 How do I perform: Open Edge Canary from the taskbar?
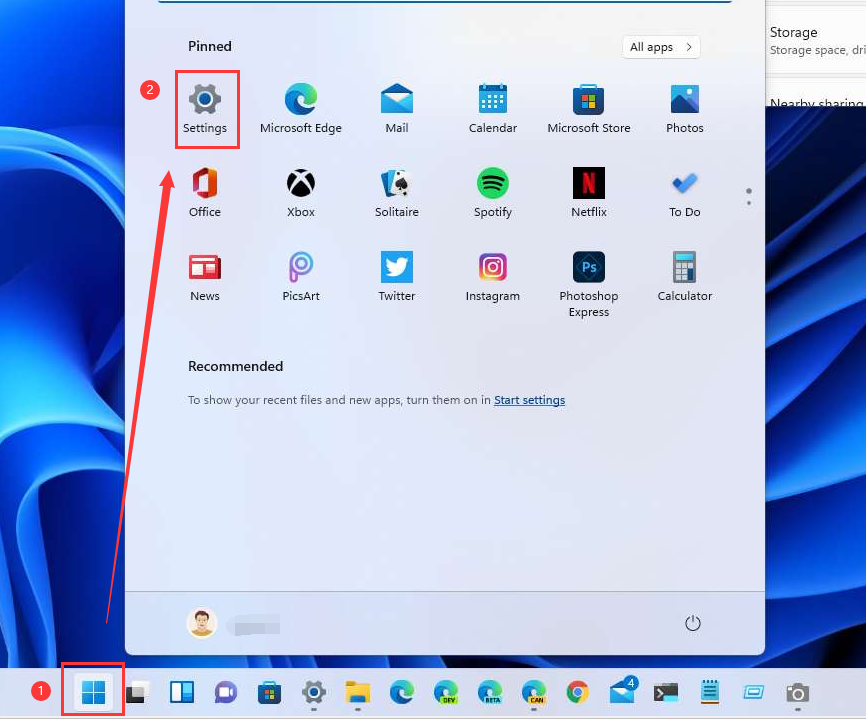(x=534, y=691)
